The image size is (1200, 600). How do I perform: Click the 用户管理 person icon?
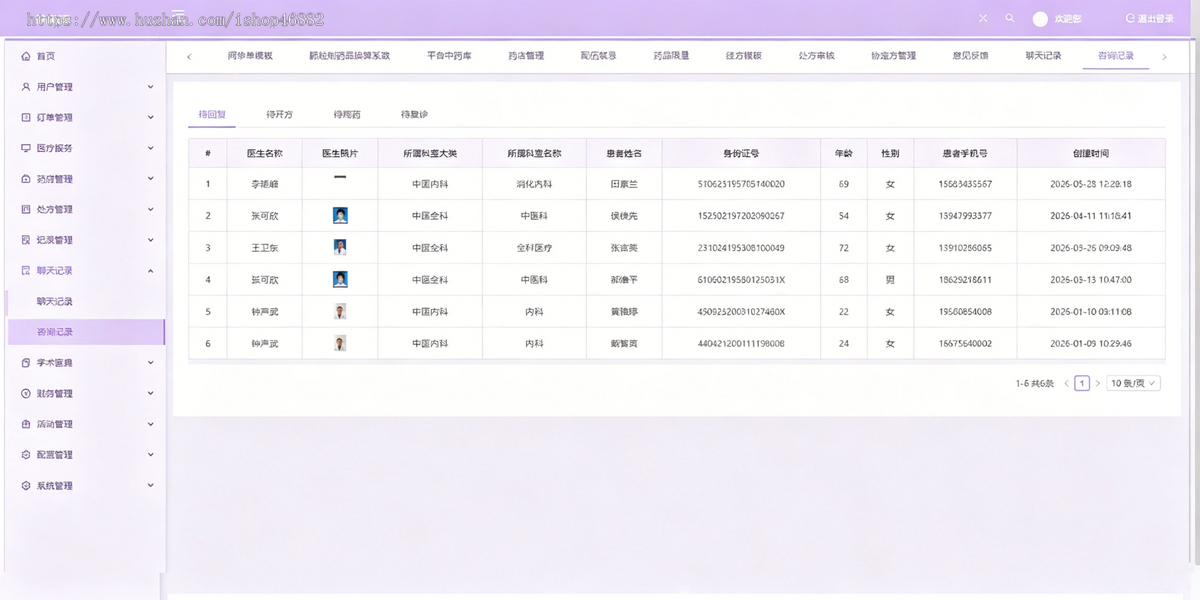click(x=26, y=87)
